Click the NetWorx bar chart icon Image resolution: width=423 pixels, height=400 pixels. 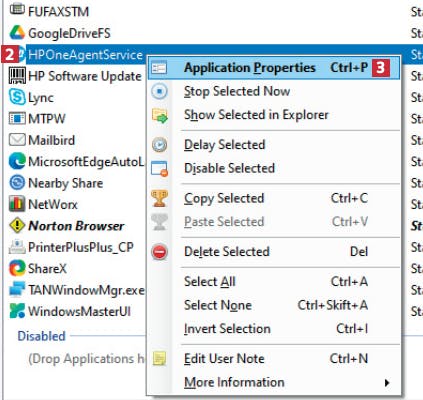17,204
